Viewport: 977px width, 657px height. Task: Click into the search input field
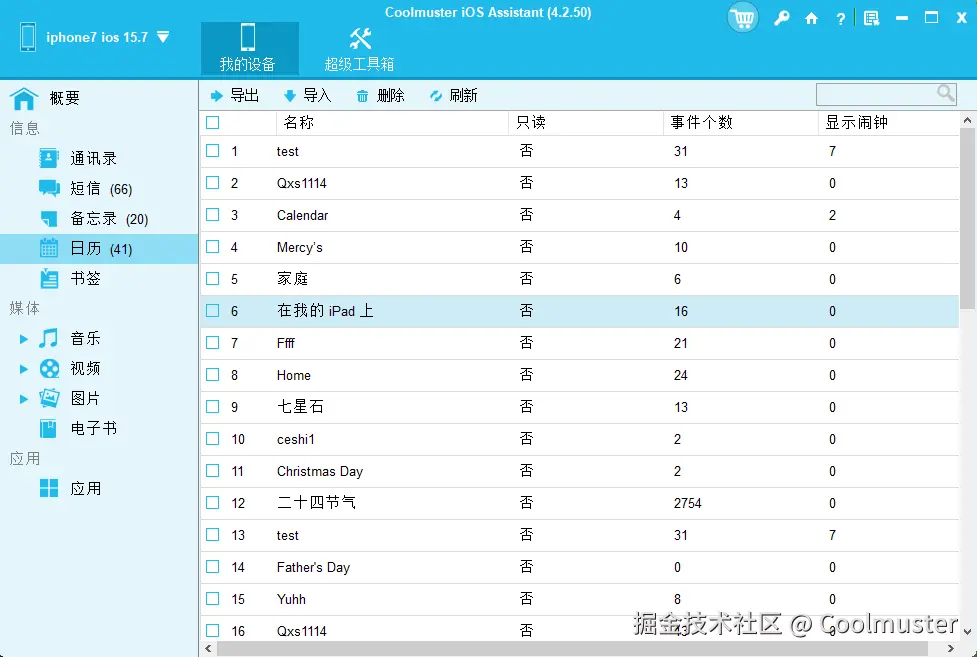pyautogui.click(x=875, y=94)
